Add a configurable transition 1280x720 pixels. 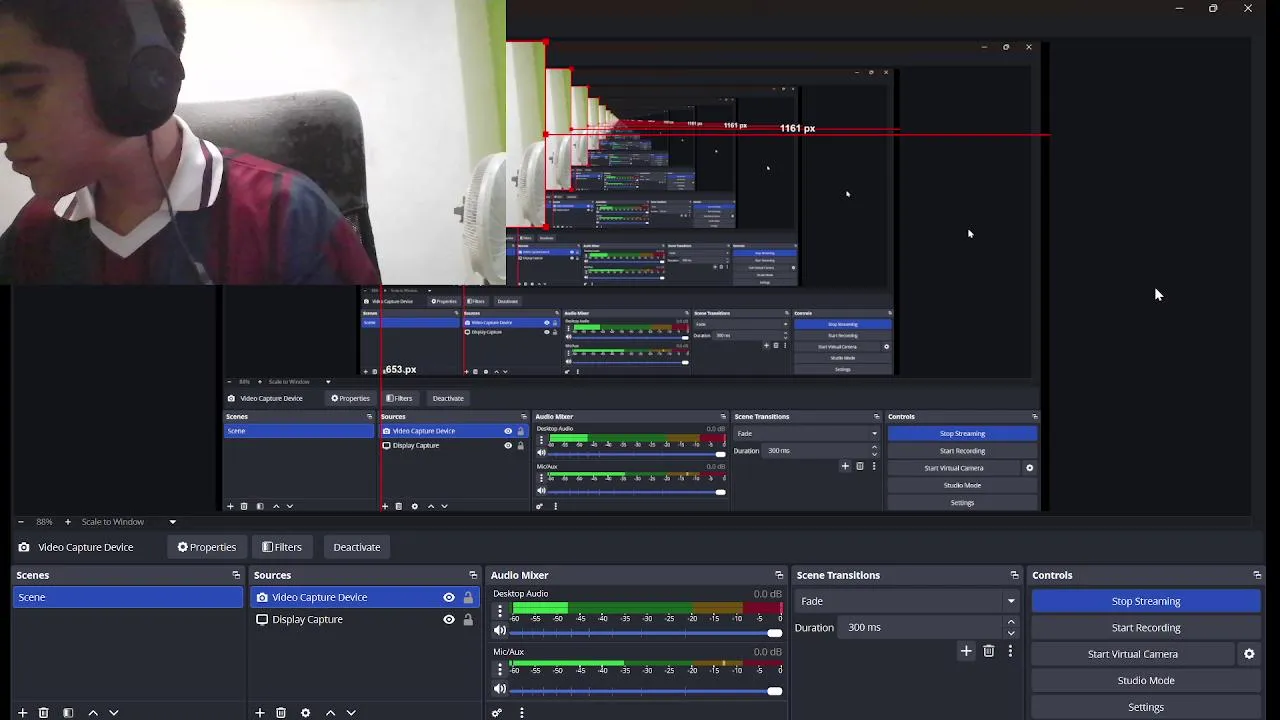click(966, 651)
